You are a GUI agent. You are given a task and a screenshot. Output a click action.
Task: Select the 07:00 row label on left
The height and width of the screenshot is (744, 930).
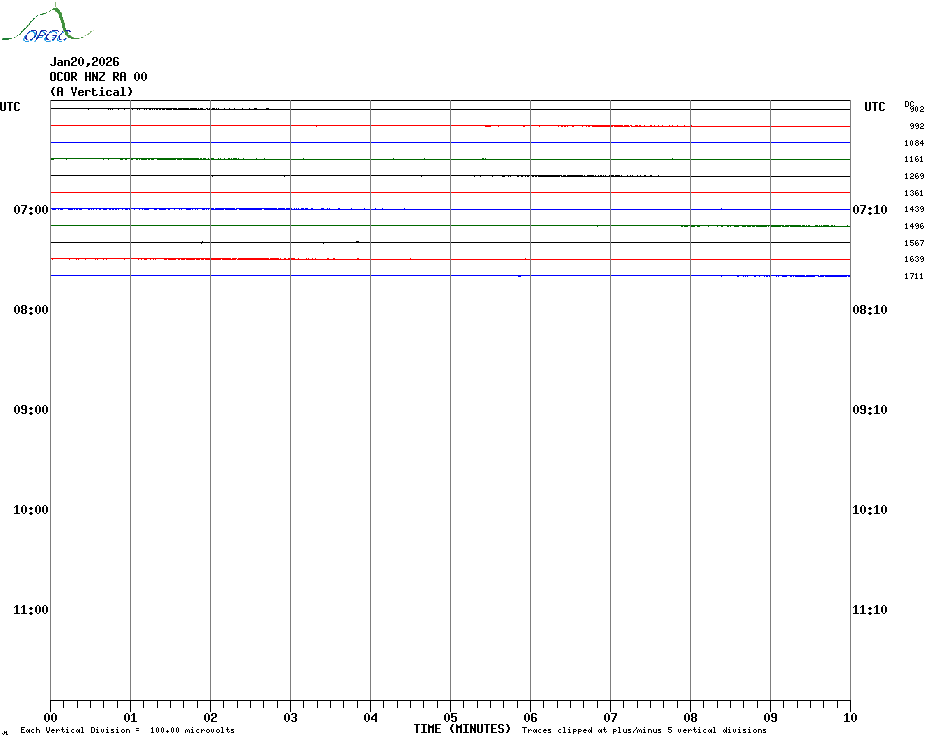31,210
